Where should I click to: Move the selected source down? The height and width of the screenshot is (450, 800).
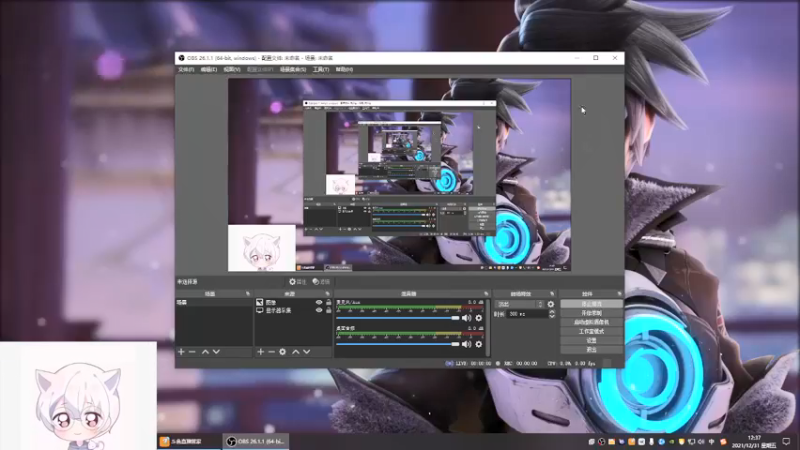coord(307,352)
